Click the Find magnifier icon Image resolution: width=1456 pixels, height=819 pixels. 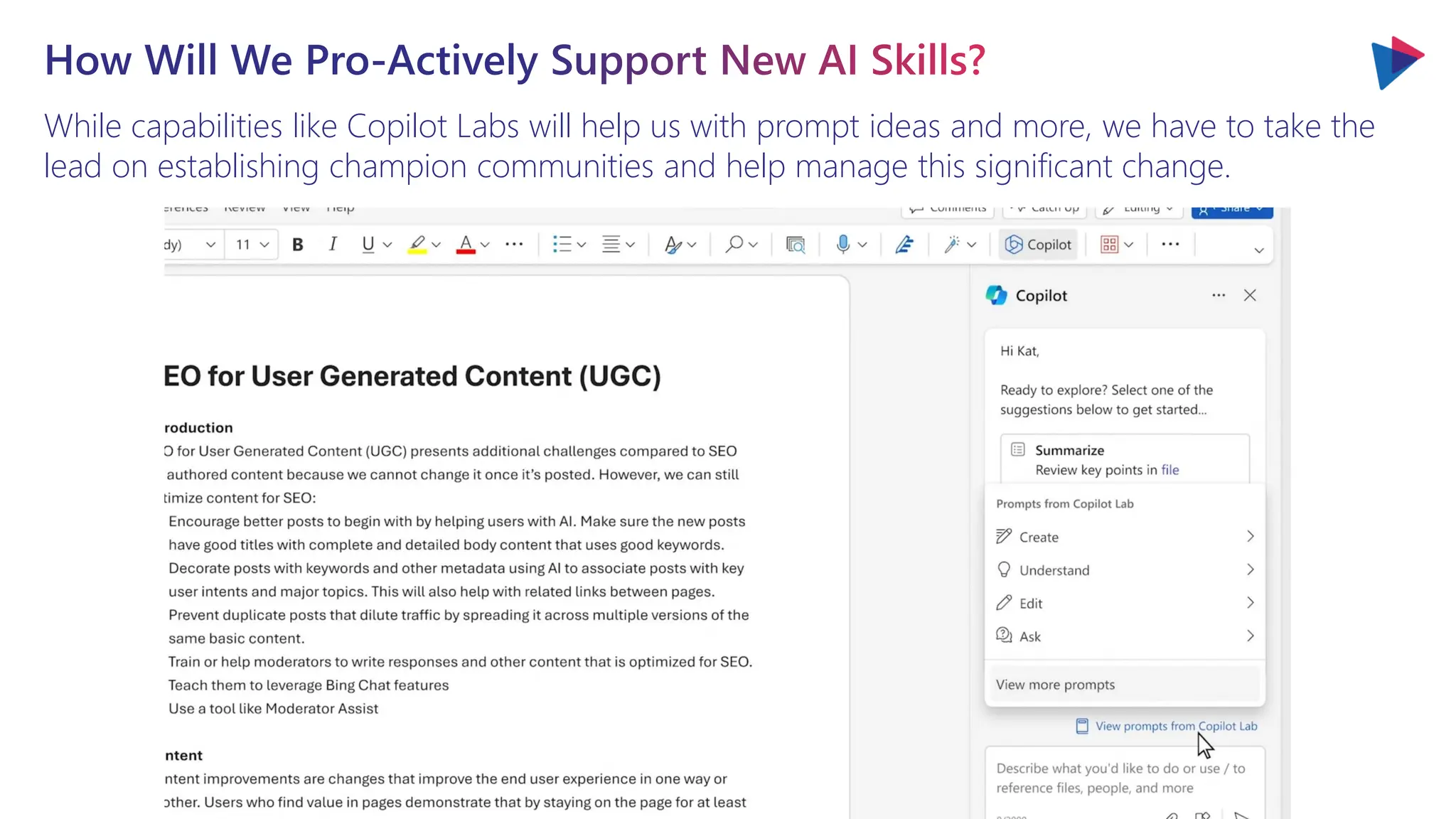click(x=734, y=245)
